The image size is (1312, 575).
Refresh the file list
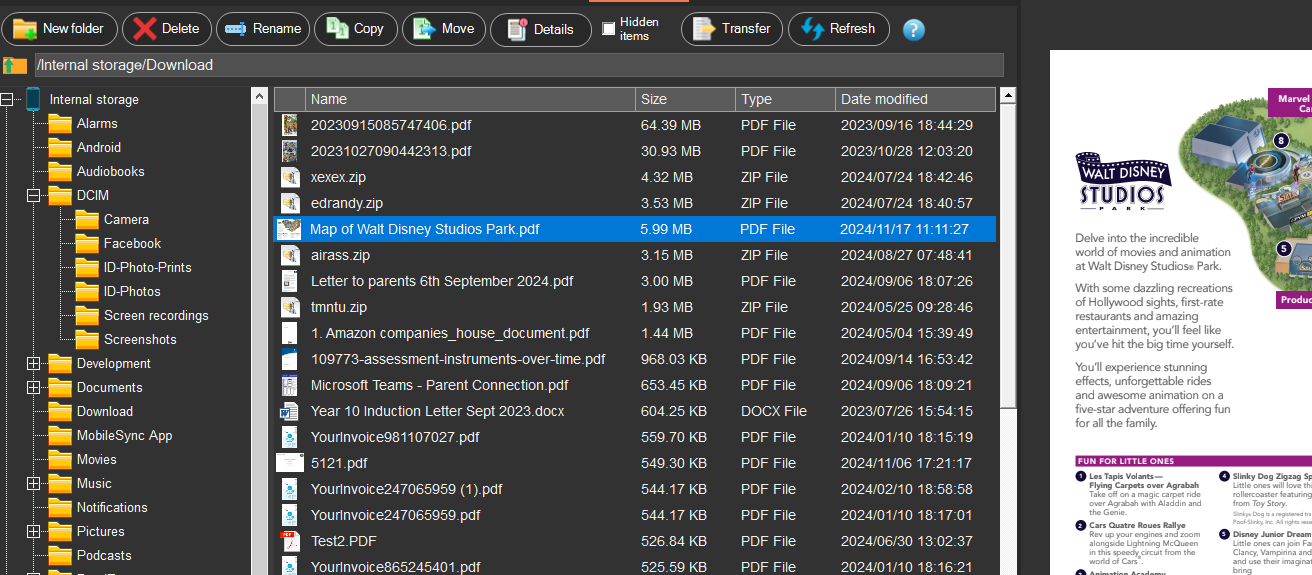(x=839, y=29)
